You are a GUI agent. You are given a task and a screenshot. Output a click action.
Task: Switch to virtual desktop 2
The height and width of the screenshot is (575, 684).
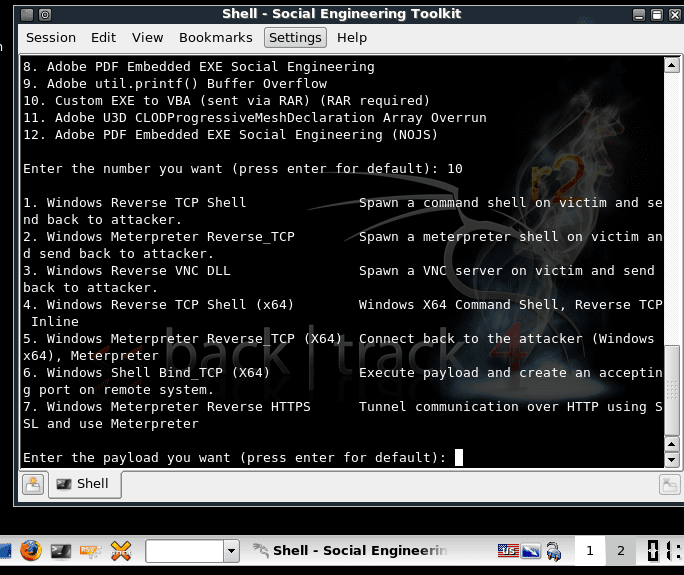(x=620, y=550)
